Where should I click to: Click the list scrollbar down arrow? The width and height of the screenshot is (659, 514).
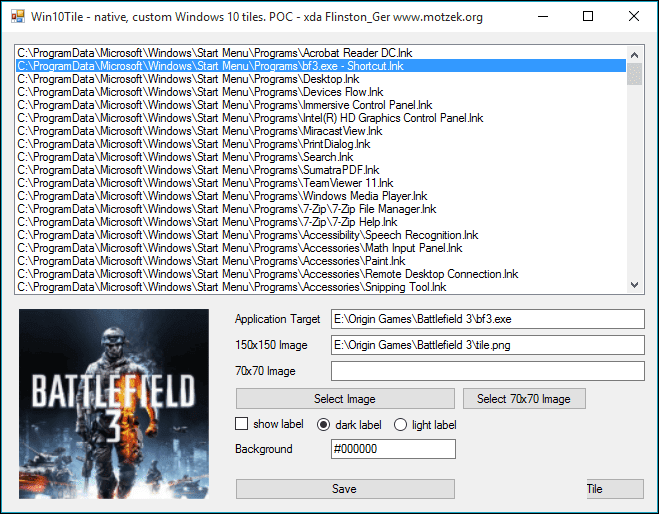tap(635, 285)
